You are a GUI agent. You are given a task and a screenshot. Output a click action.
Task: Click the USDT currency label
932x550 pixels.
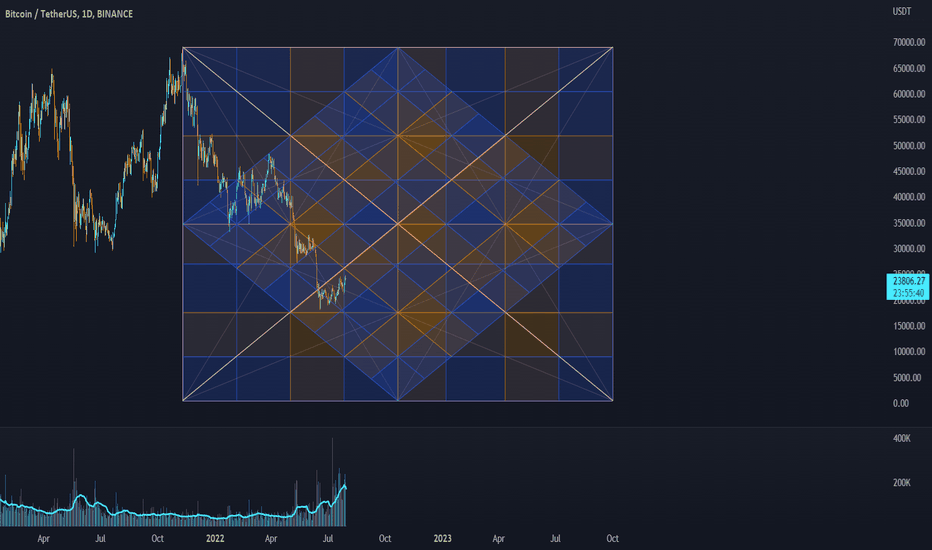[901, 11]
